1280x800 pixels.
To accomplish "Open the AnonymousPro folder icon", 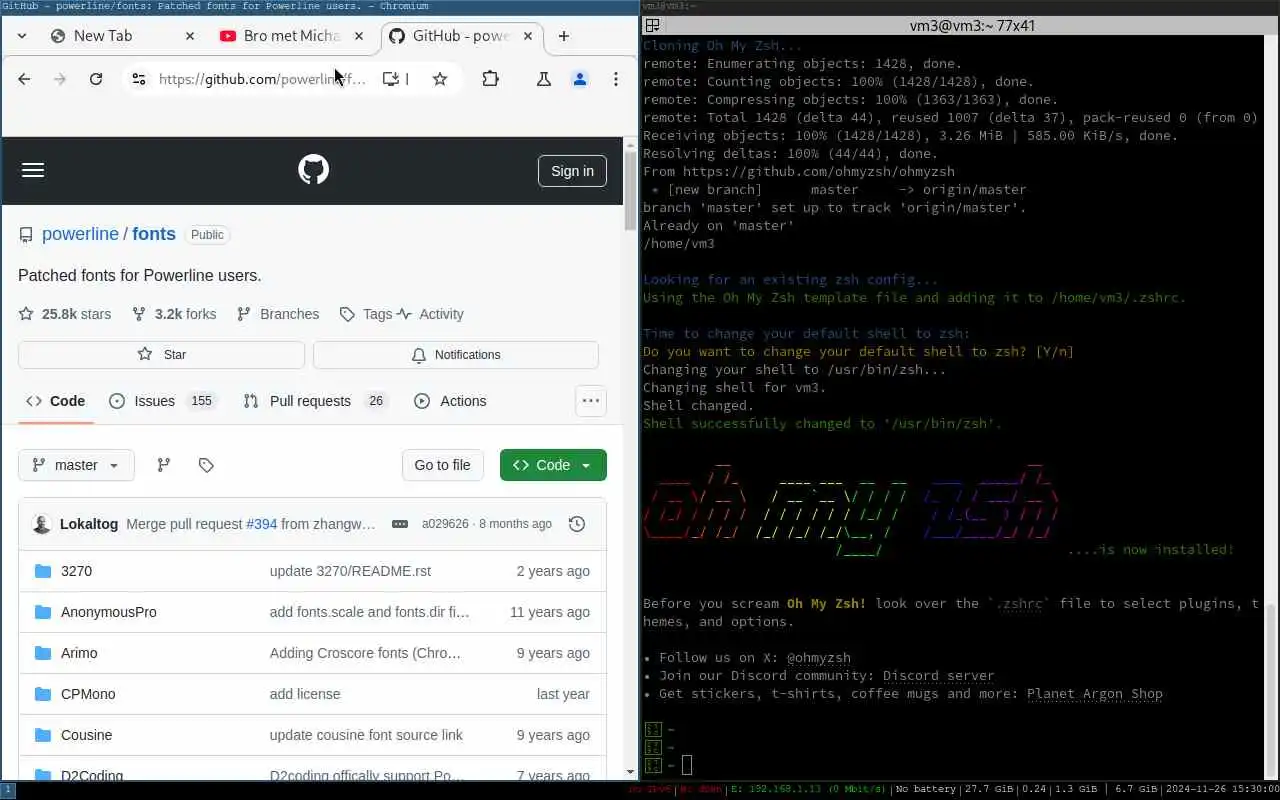I will 43,612.
